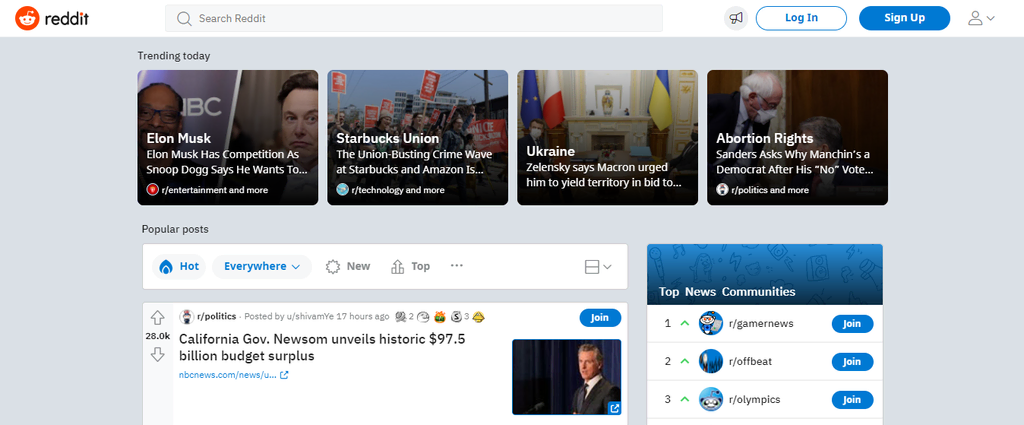Open user u/shivamYe profile link
The height and width of the screenshot is (425, 1024).
point(309,317)
